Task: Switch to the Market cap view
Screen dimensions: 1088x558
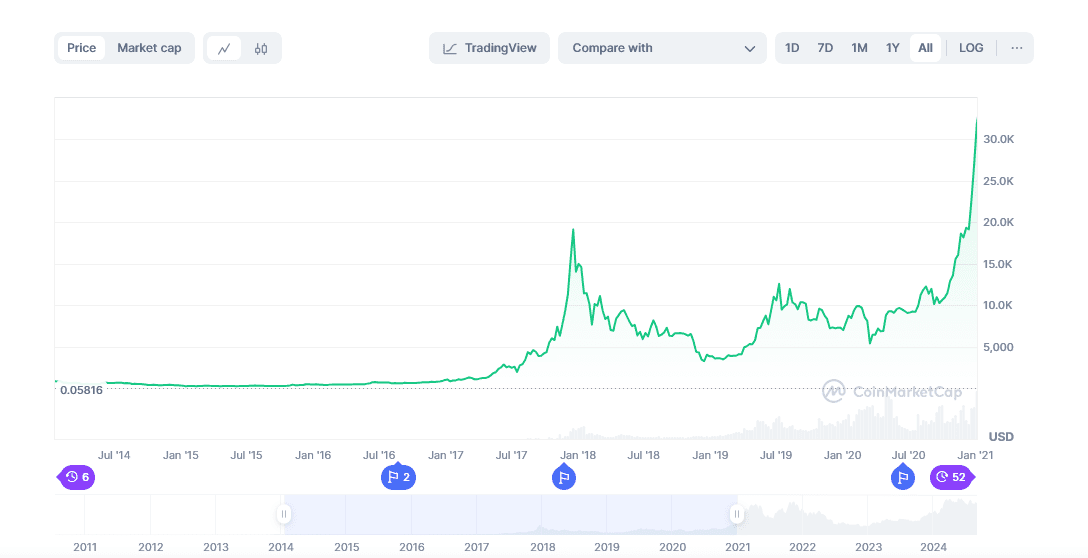Action: pyautogui.click(x=149, y=48)
